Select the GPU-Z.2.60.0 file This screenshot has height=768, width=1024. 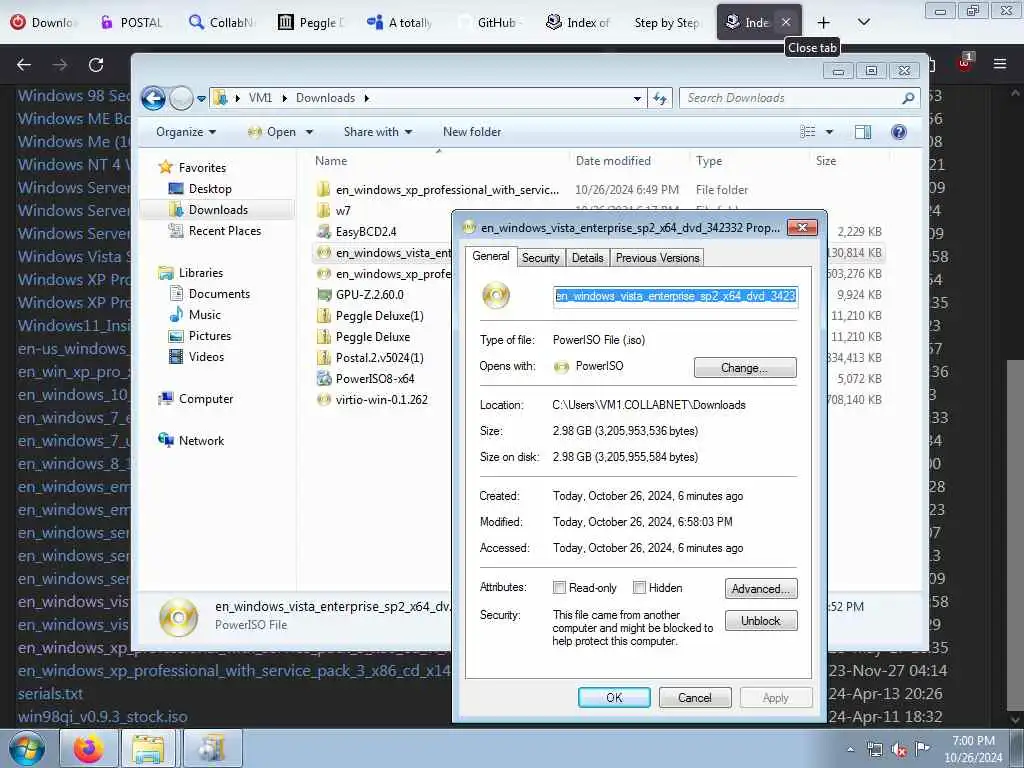click(370, 295)
